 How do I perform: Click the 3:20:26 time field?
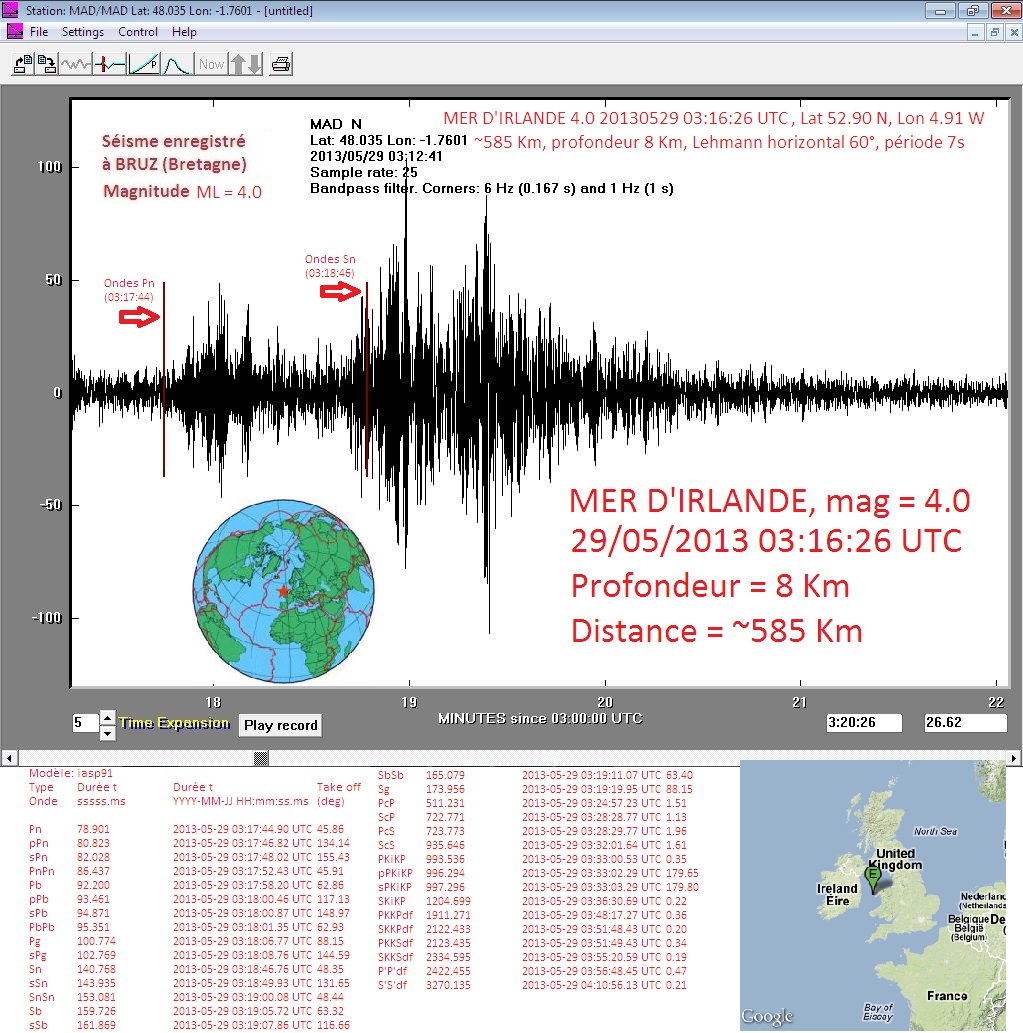click(864, 723)
